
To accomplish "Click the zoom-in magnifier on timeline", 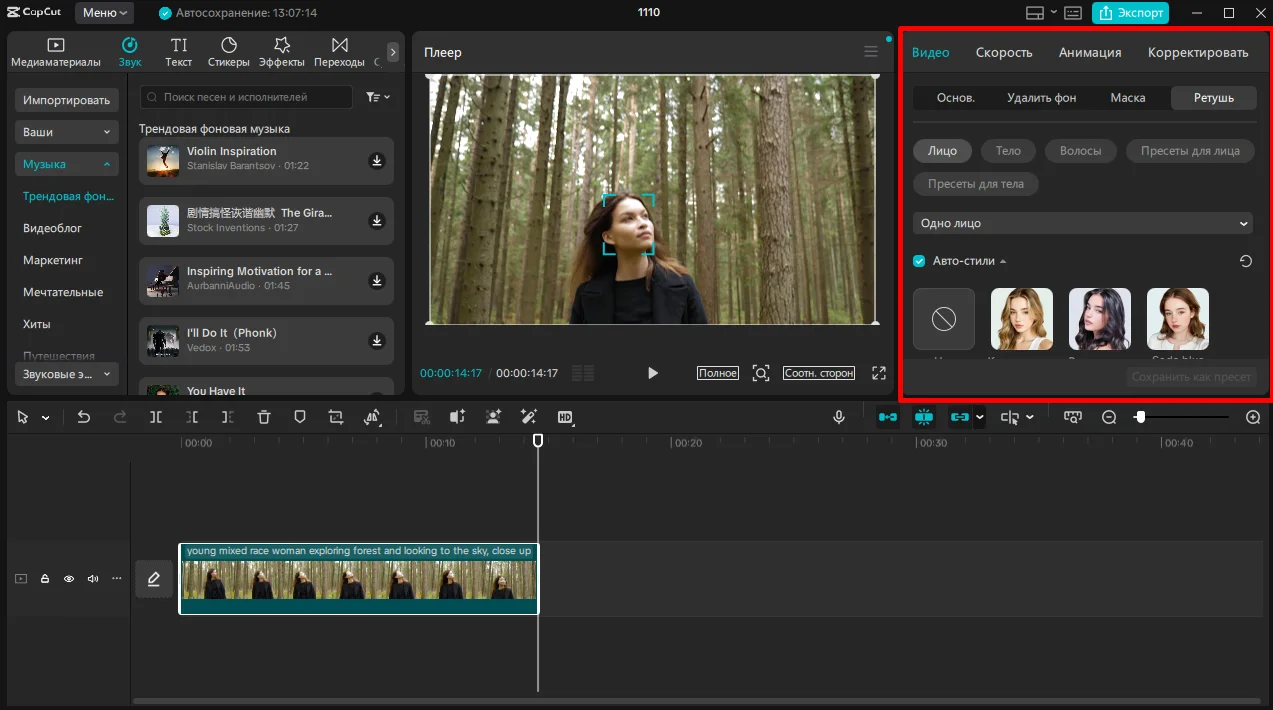I will click(1253, 417).
